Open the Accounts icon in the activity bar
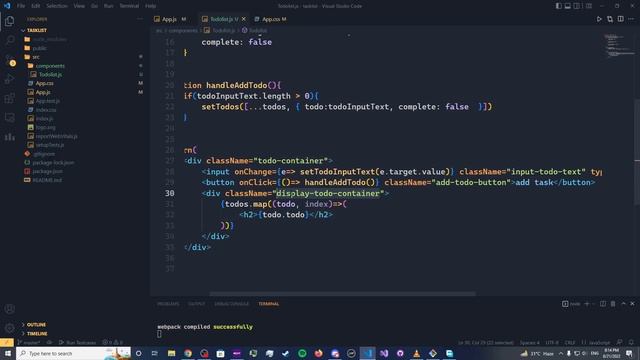This screenshot has height=360, width=640. 9,309
